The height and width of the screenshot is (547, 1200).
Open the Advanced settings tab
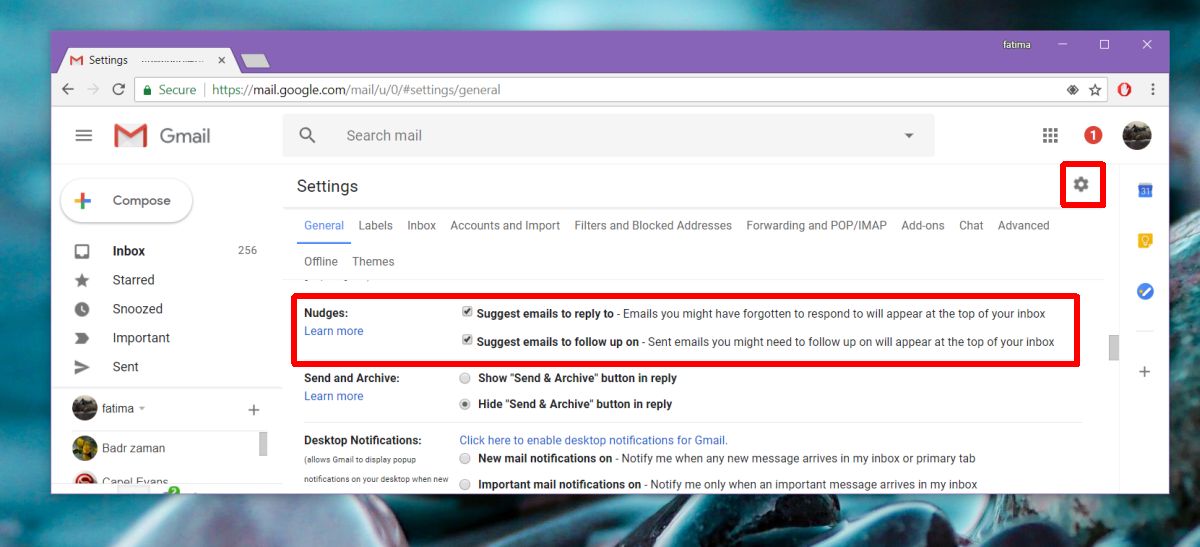pos(1024,226)
